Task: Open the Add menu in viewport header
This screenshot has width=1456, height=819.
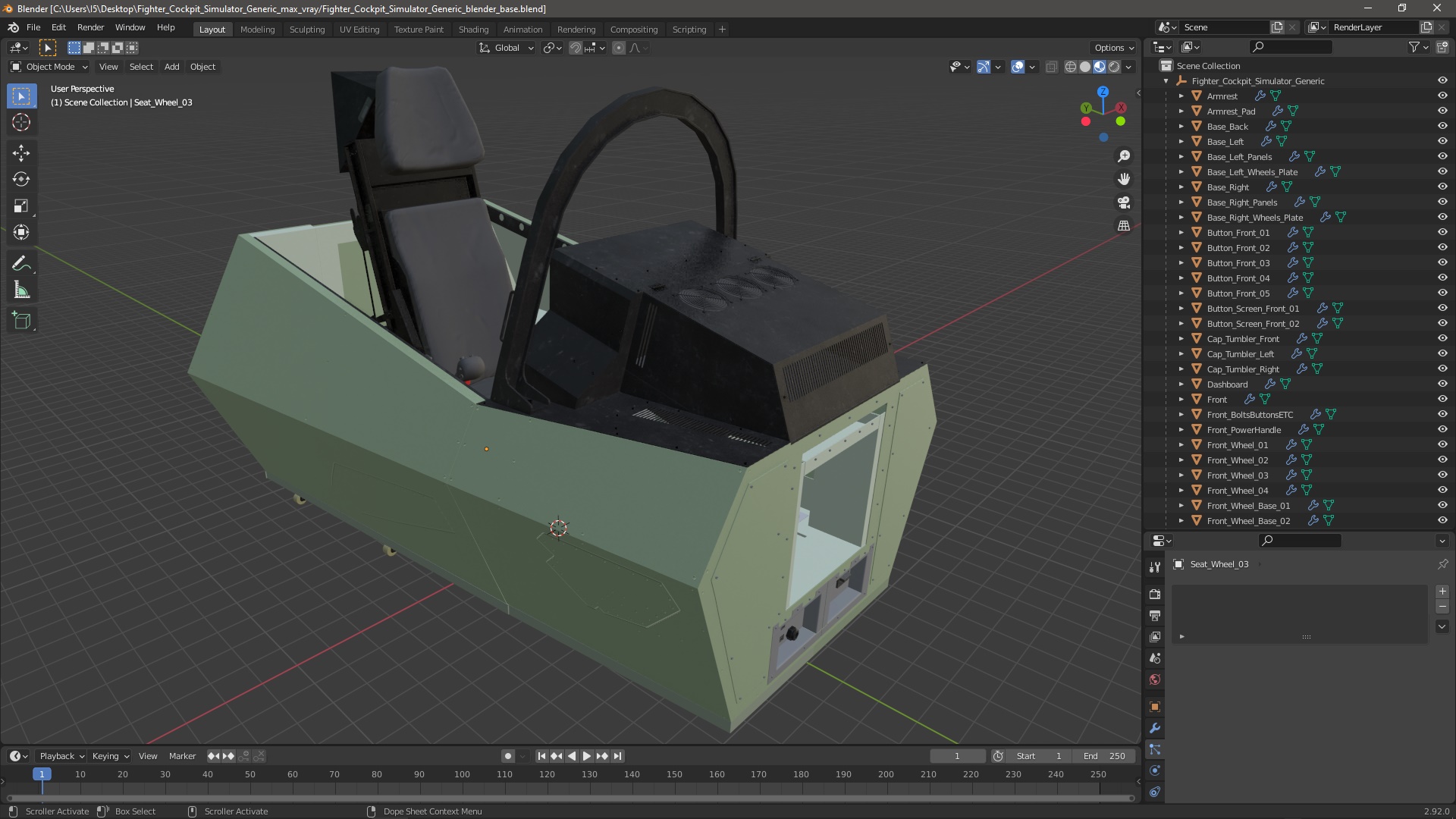Action: [172, 67]
